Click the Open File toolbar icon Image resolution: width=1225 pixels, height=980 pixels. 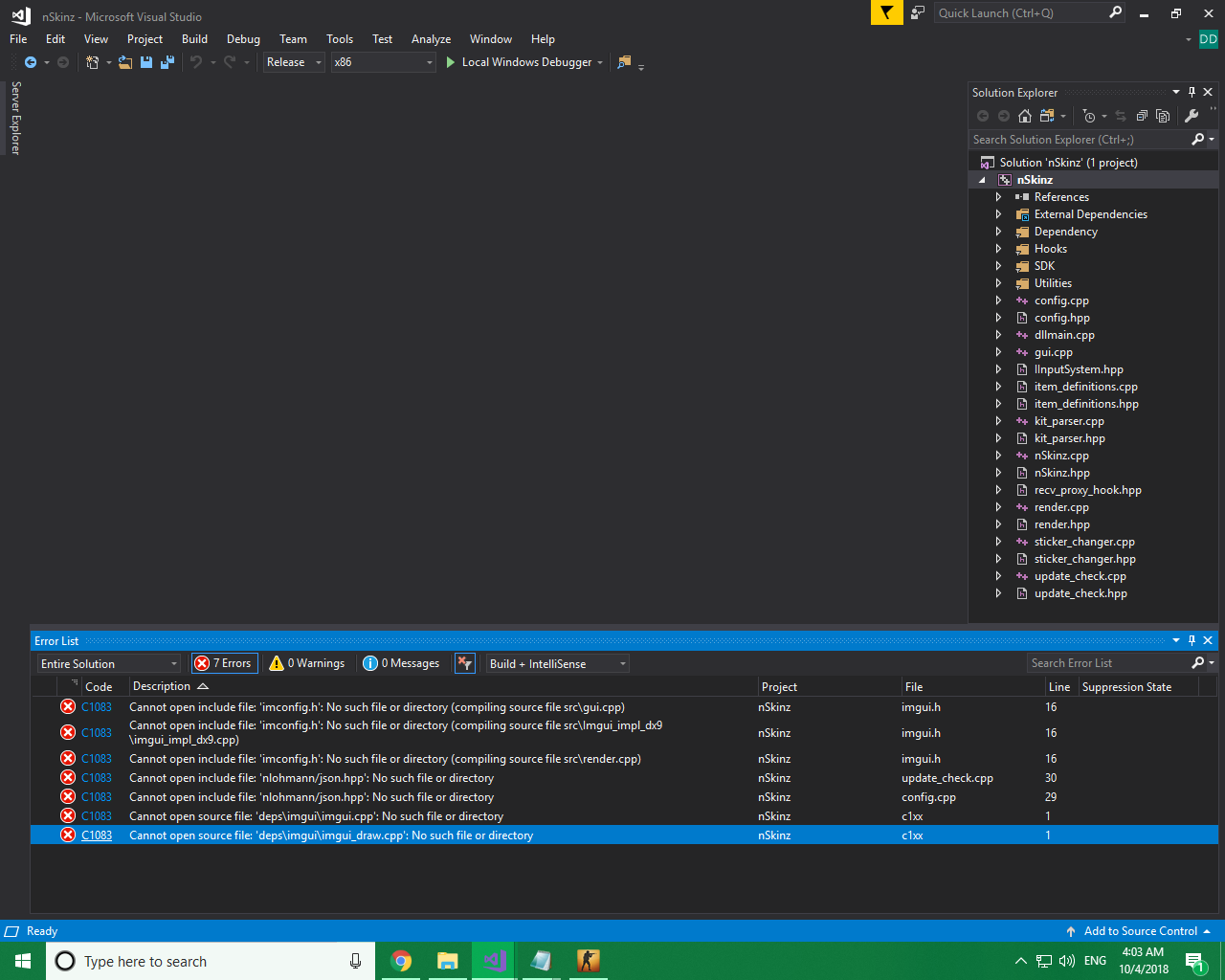[125, 62]
